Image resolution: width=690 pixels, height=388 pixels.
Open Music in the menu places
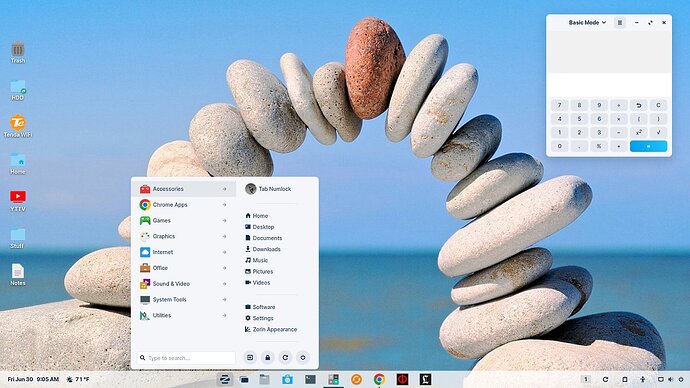(x=257, y=260)
